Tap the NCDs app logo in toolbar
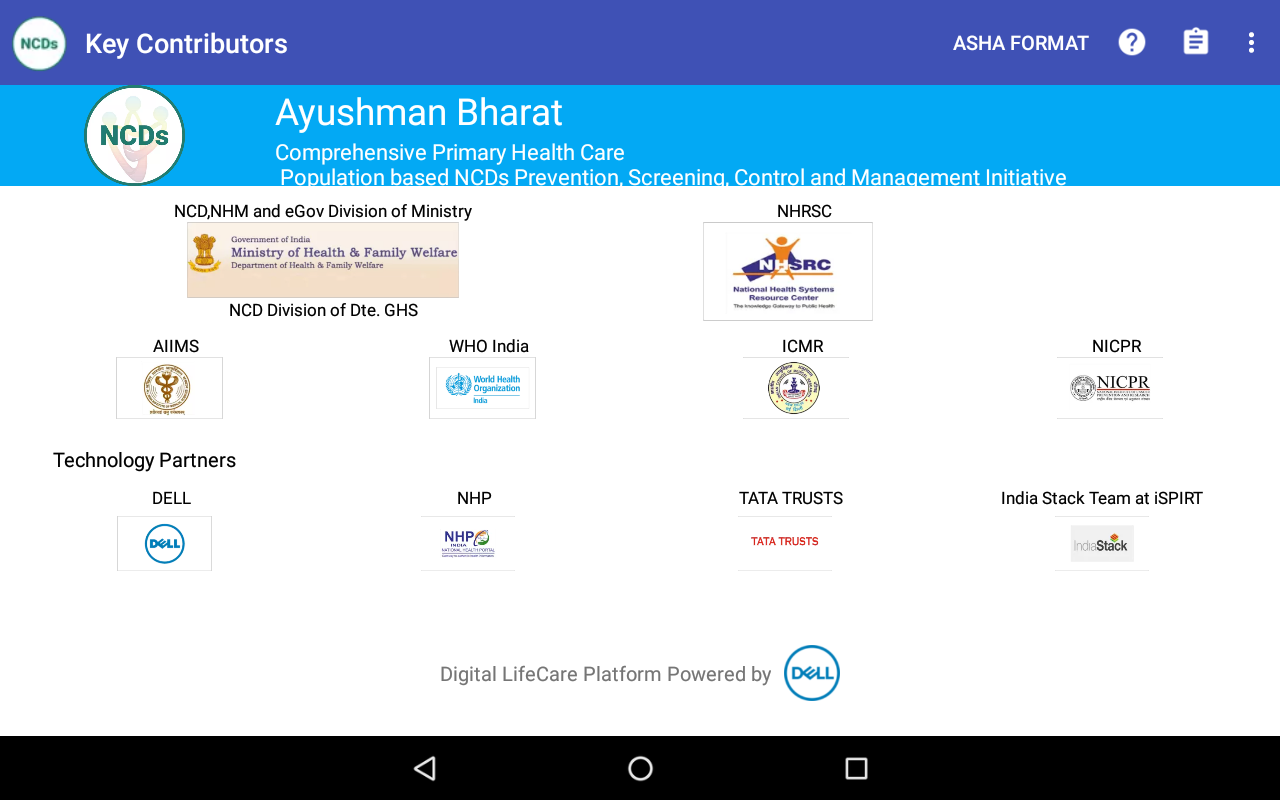The image size is (1280, 800). pos(39,43)
